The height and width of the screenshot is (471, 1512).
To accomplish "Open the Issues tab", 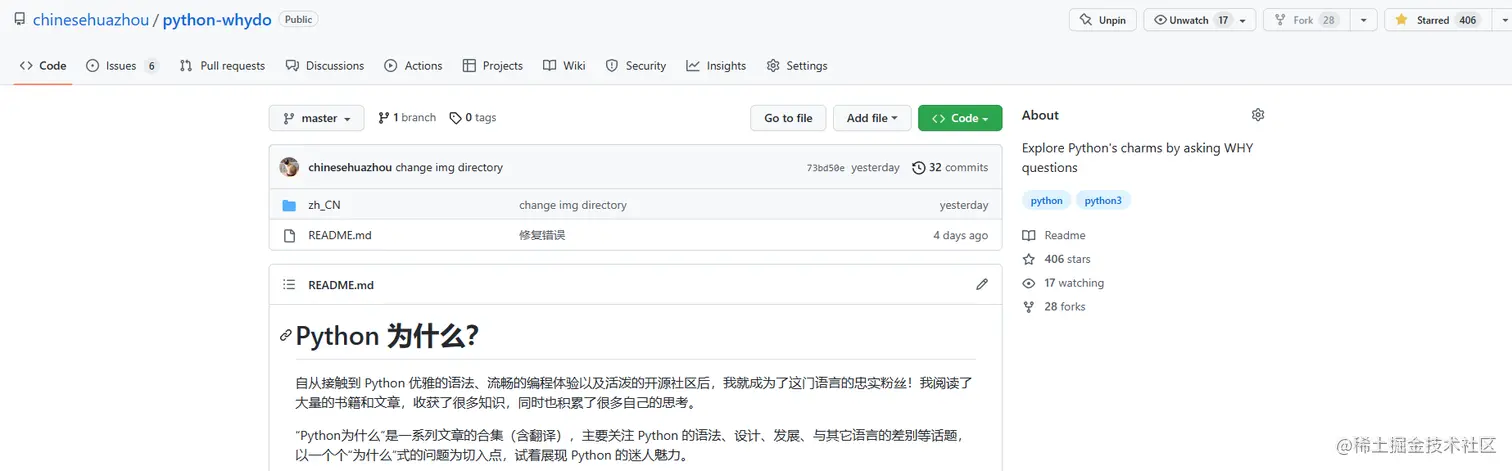I will 122,66.
